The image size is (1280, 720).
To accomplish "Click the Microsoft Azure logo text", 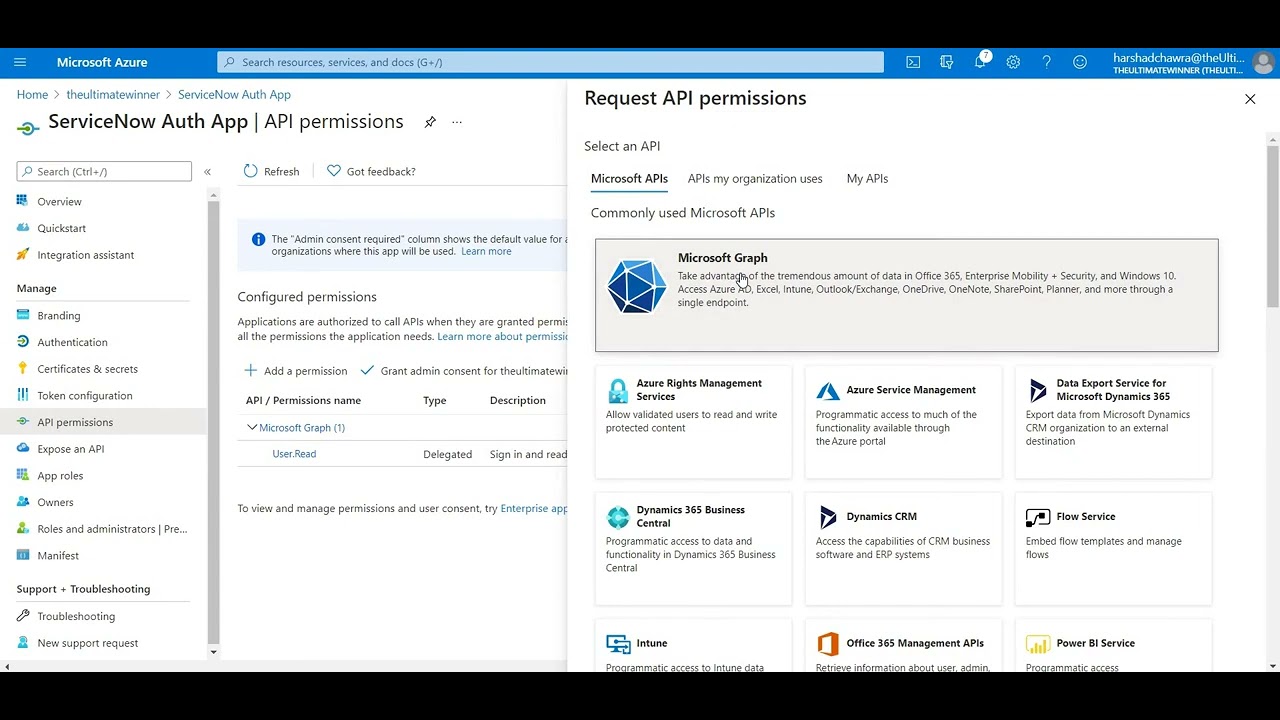I will pyautogui.click(x=102, y=62).
